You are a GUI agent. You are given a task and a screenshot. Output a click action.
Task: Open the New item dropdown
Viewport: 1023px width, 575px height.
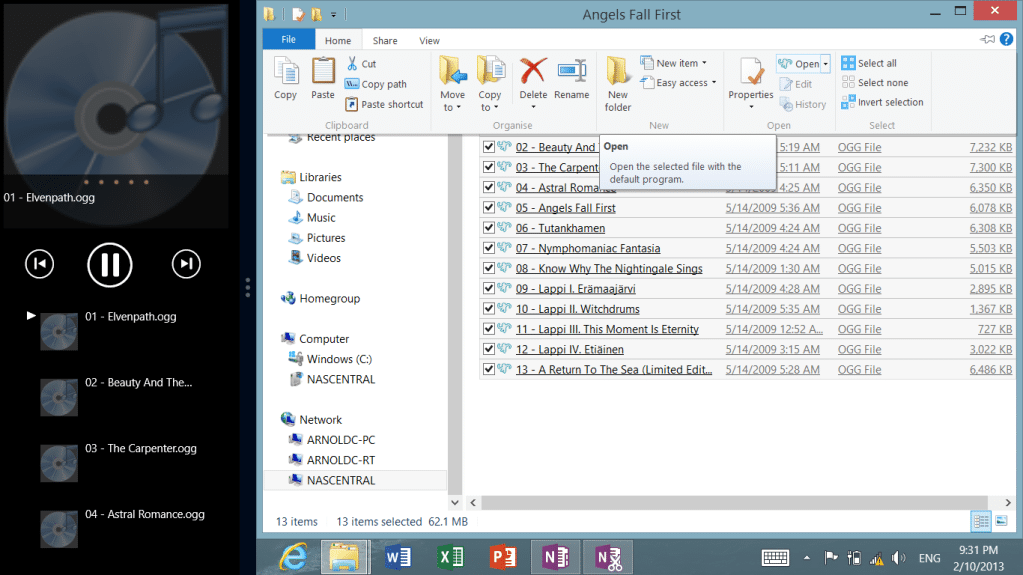tap(704, 63)
